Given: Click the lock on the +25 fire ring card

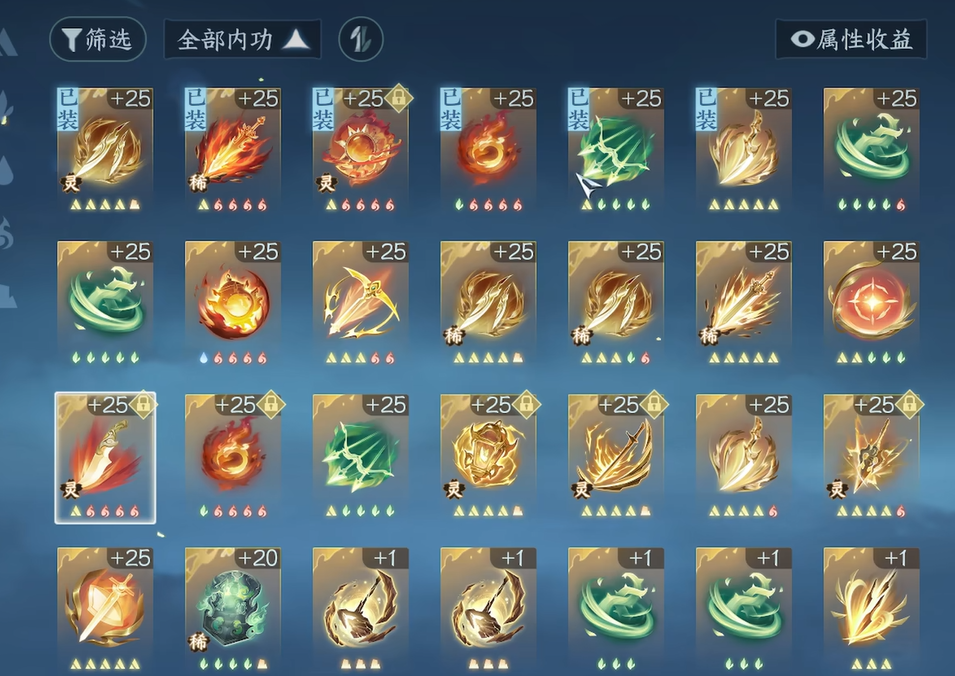Looking at the screenshot, I should pyautogui.click(x=271, y=404).
